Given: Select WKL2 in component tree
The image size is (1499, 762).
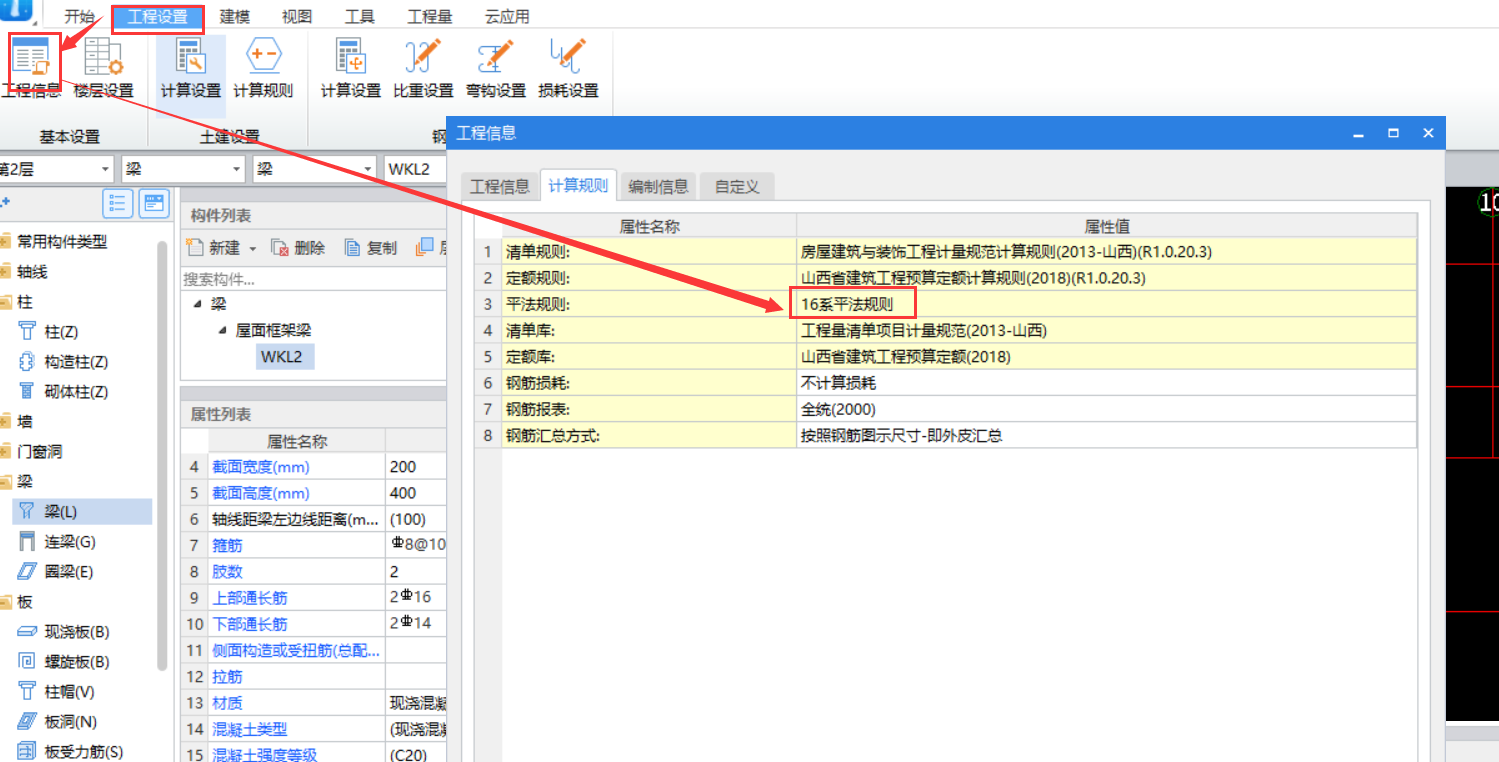Looking at the screenshot, I should pos(285,356).
